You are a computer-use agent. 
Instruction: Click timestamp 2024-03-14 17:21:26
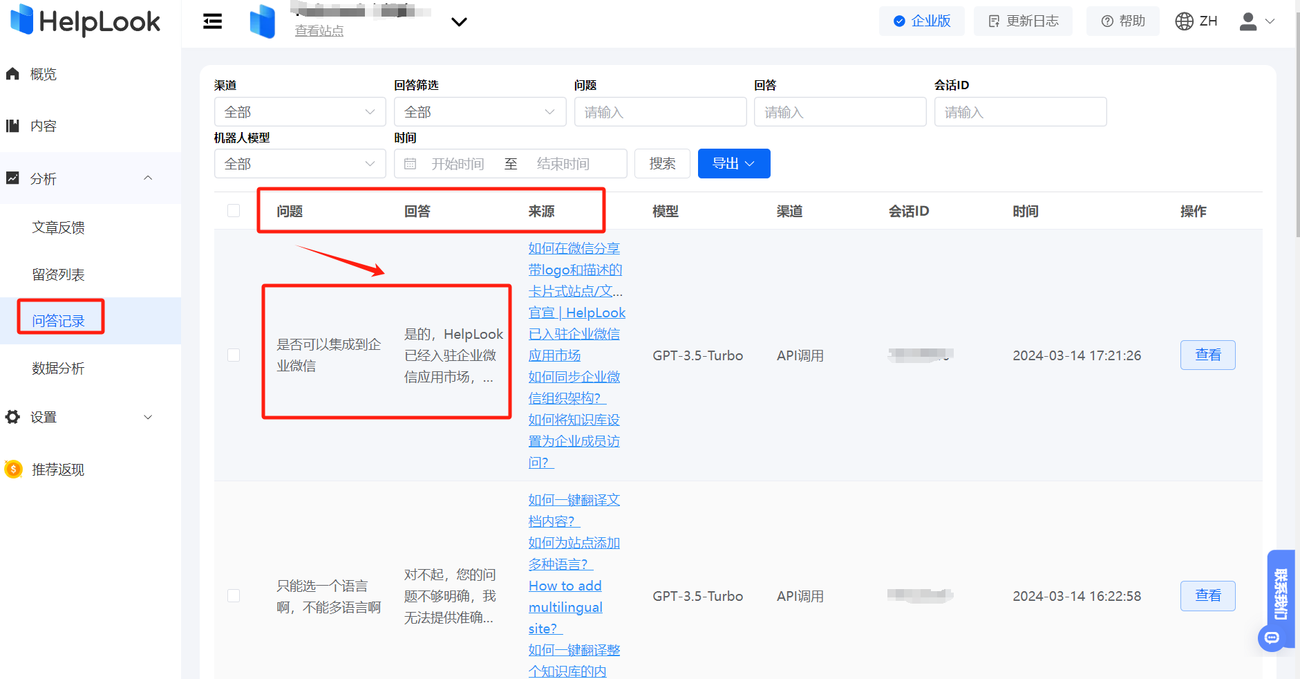click(1077, 355)
